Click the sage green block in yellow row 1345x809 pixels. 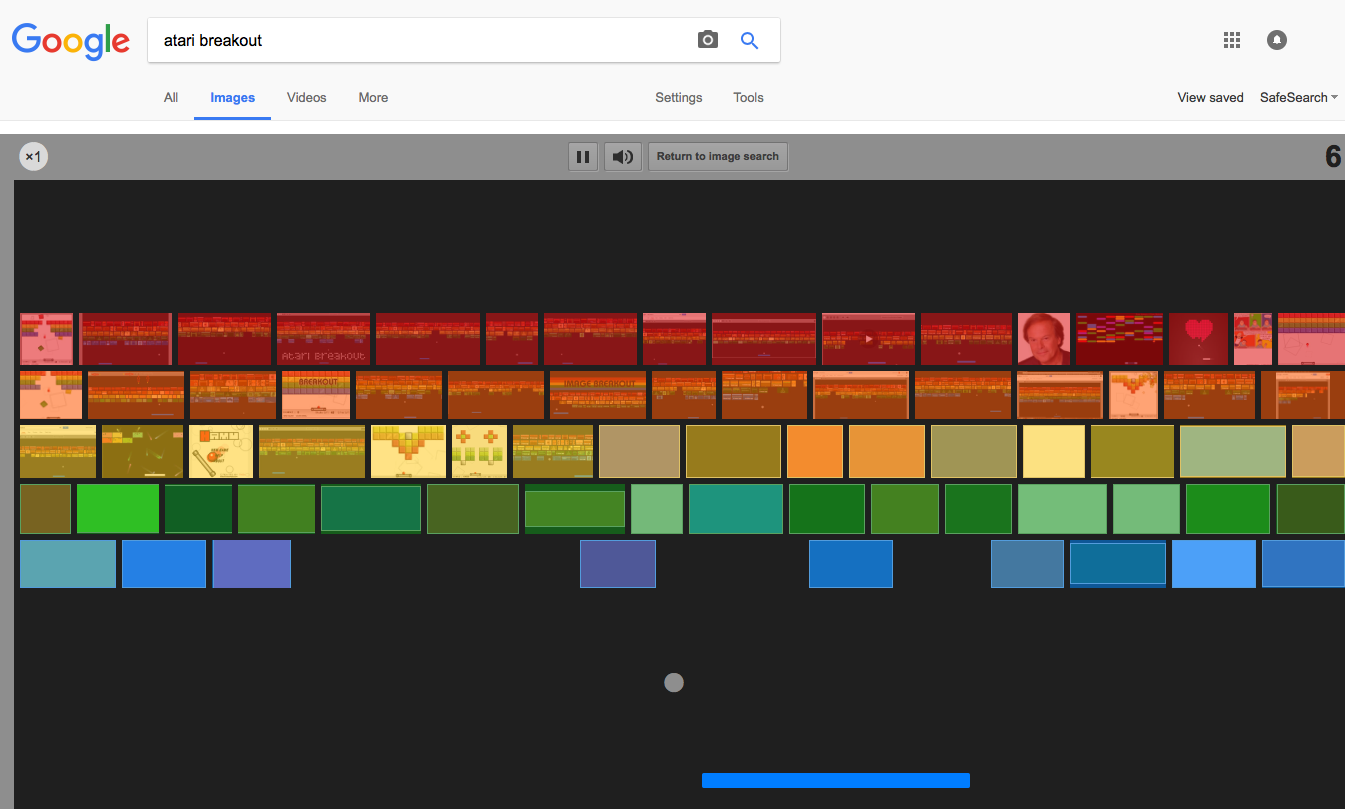(1233, 452)
